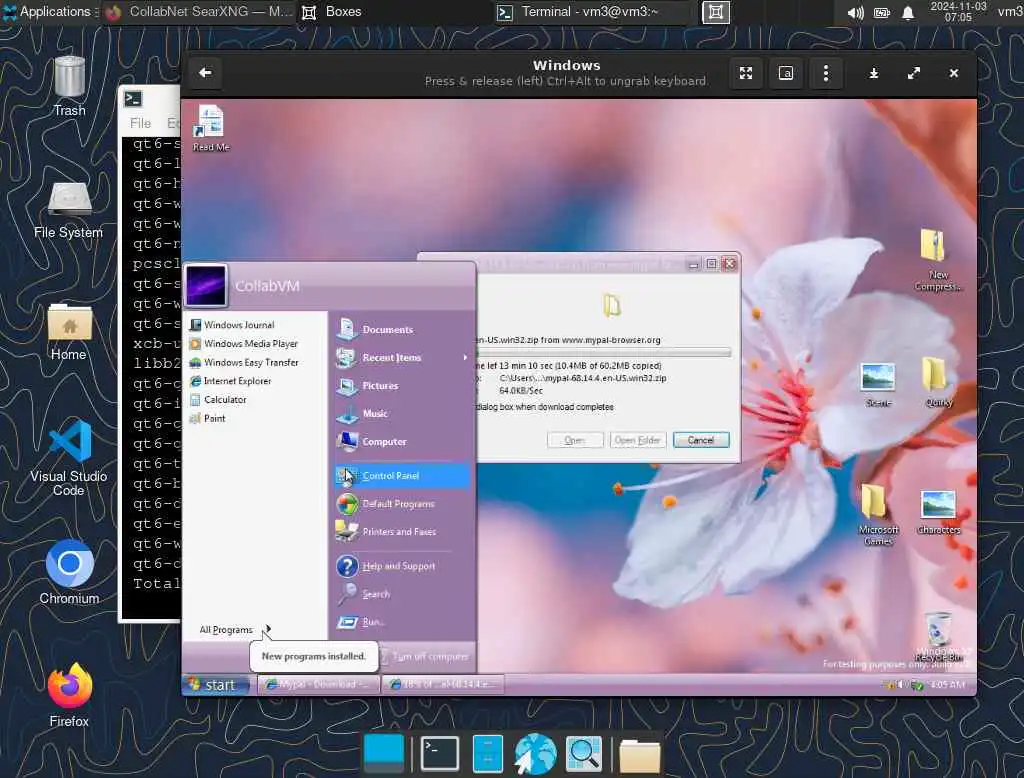Screen dimensions: 1024x778
Task: Open the Trash desktop icon
Action: [x=69, y=86]
